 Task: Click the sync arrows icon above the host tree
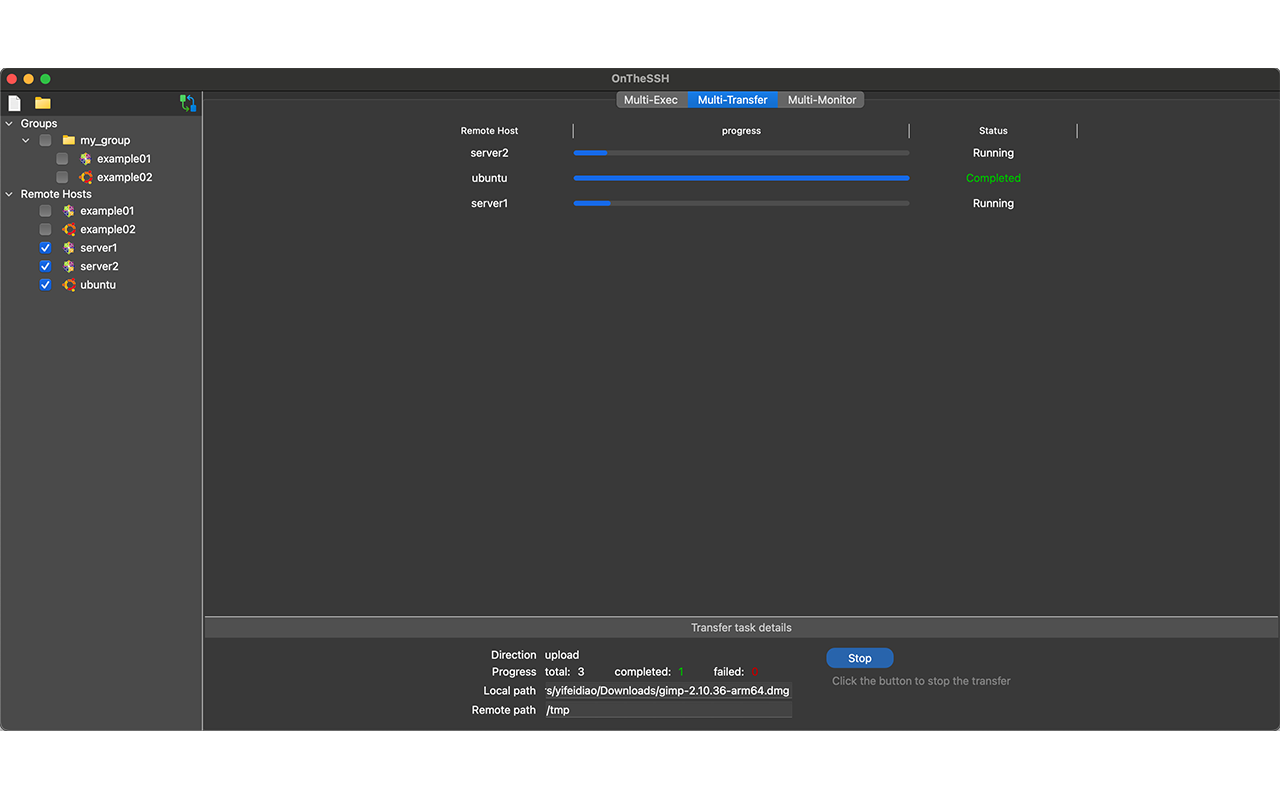(x=188, y=102)
